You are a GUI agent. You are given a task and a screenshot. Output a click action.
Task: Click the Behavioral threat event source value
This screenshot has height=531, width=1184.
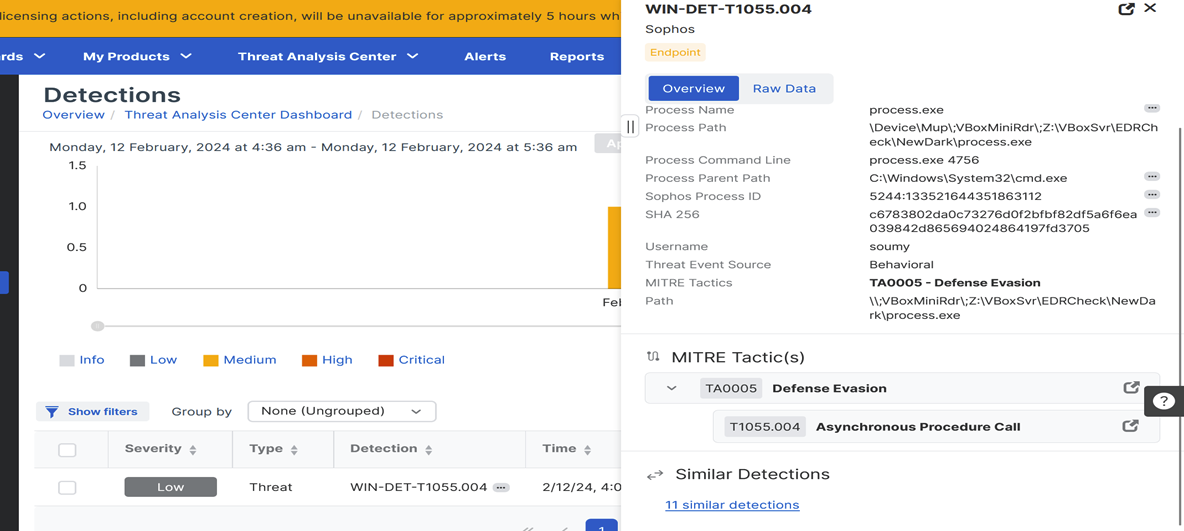pos(901,264)
